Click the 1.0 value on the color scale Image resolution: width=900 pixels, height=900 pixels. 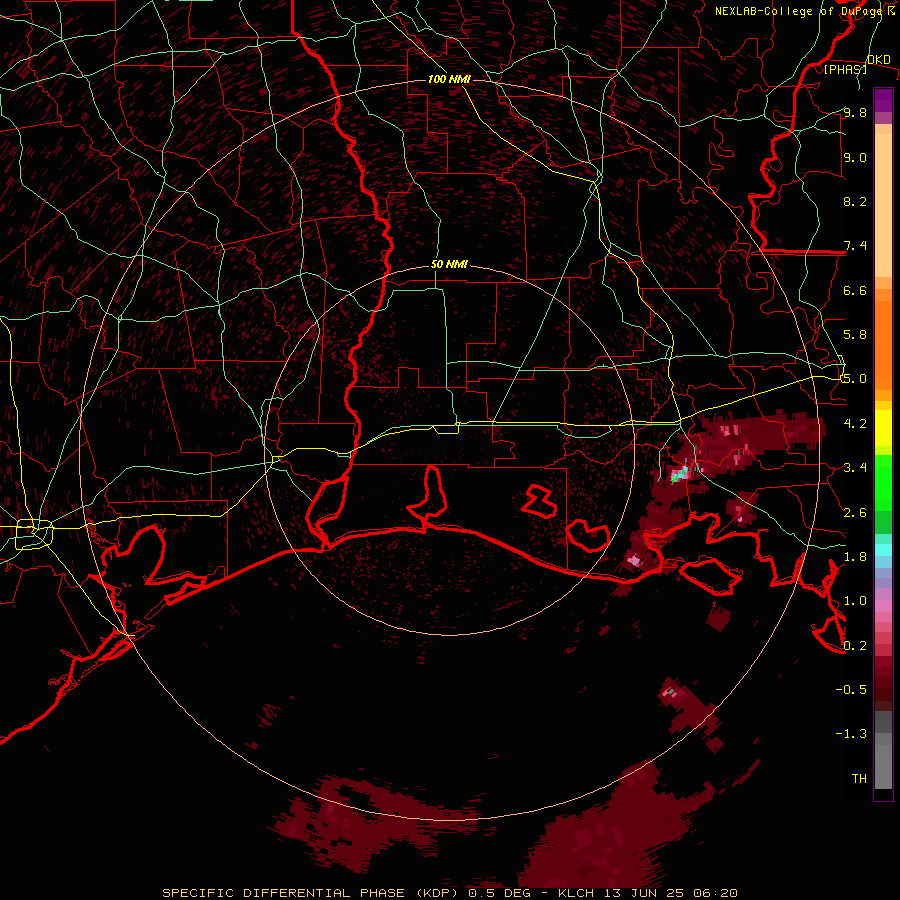pyautogui.click(x=855, y=600)
